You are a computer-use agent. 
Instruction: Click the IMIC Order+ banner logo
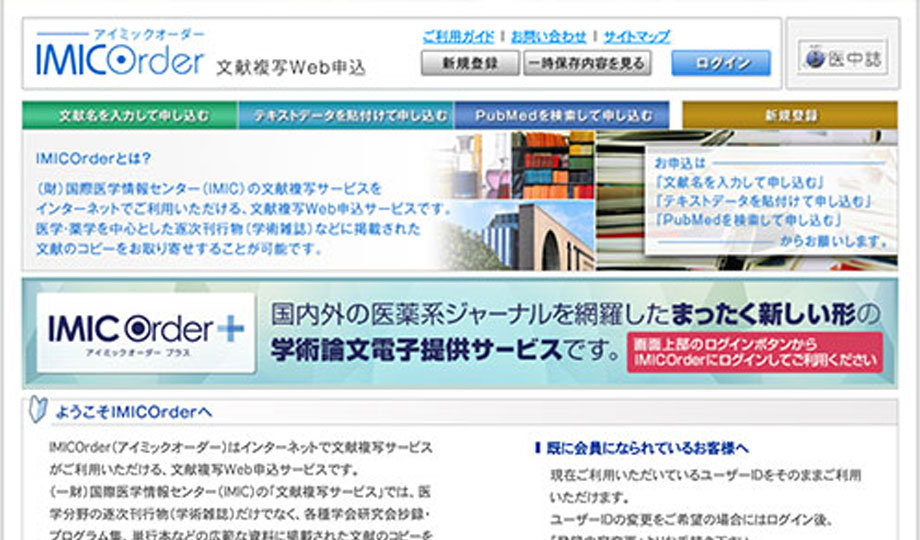coord(146,333)
